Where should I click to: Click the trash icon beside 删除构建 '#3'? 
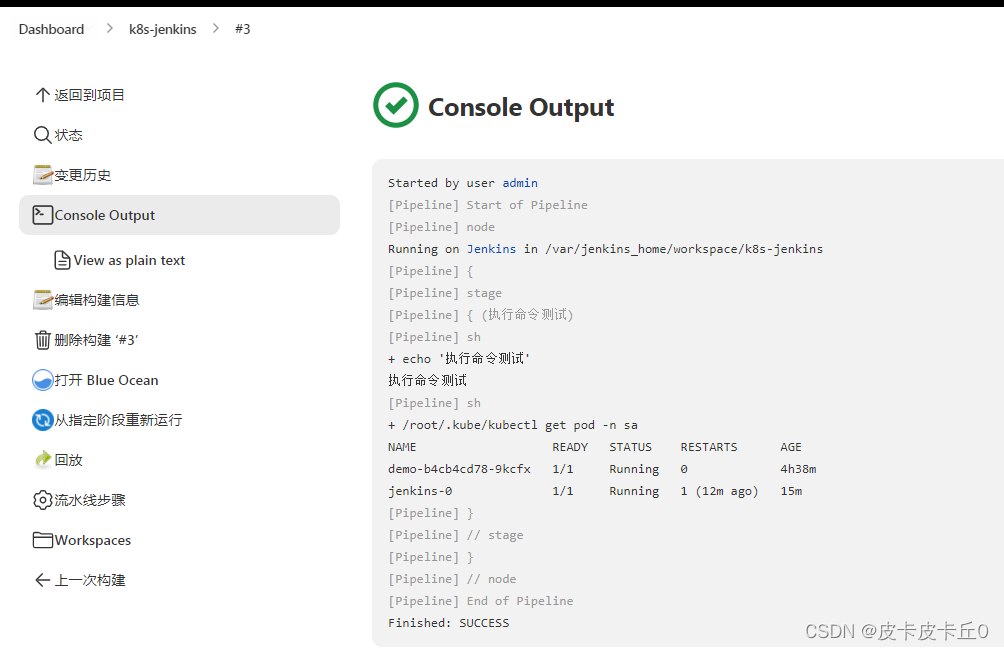coord(42,340)
